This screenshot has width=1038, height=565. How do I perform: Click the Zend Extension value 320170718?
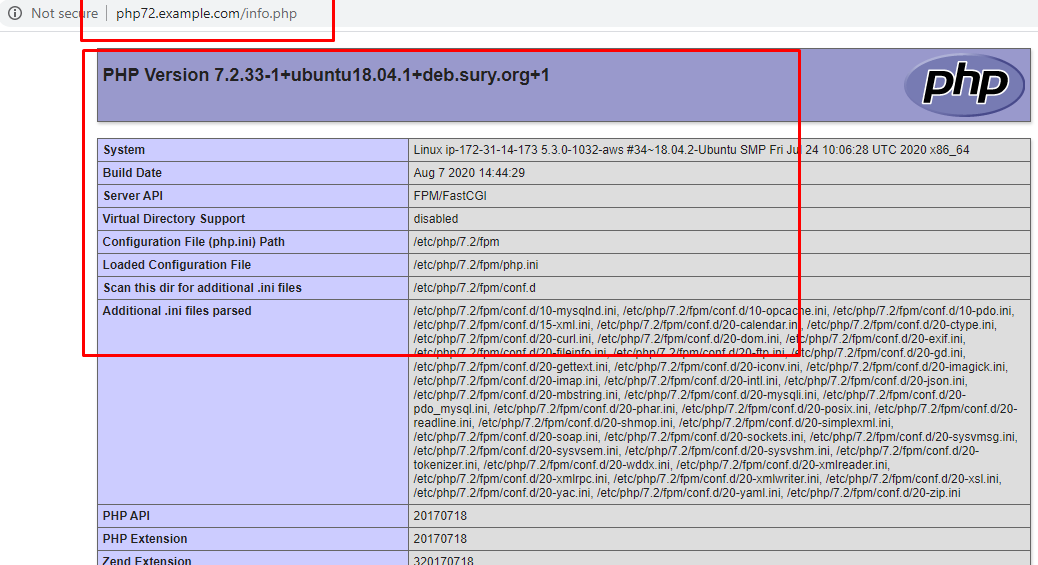444,560
